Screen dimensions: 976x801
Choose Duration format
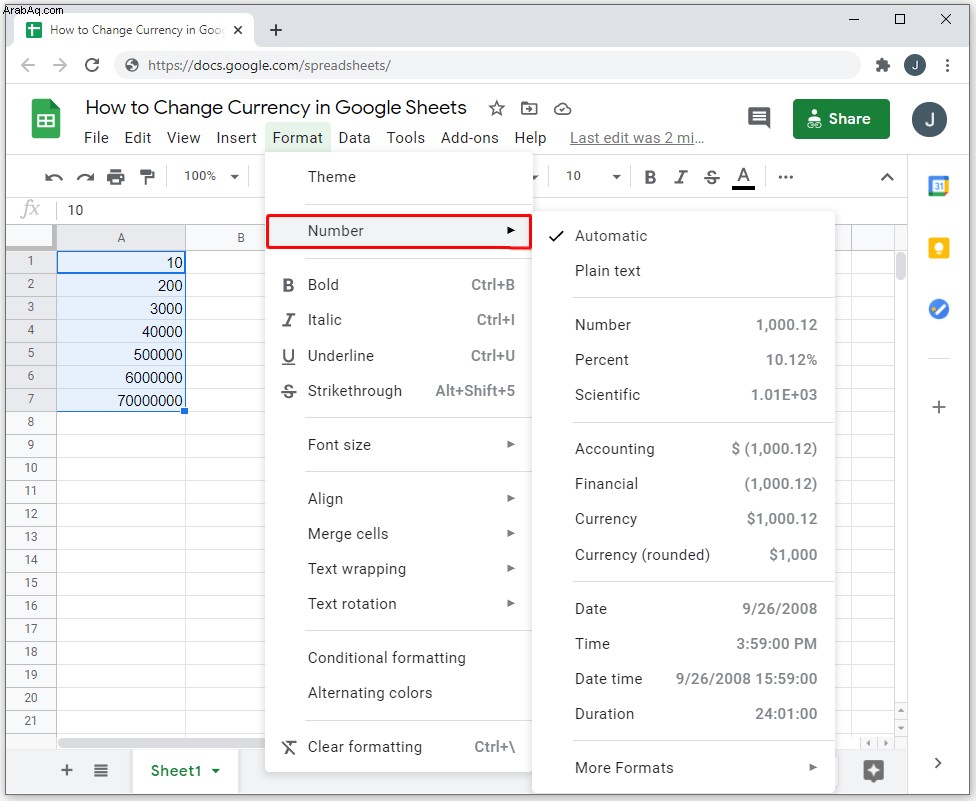pyautogui.click(x=683, y=714)
